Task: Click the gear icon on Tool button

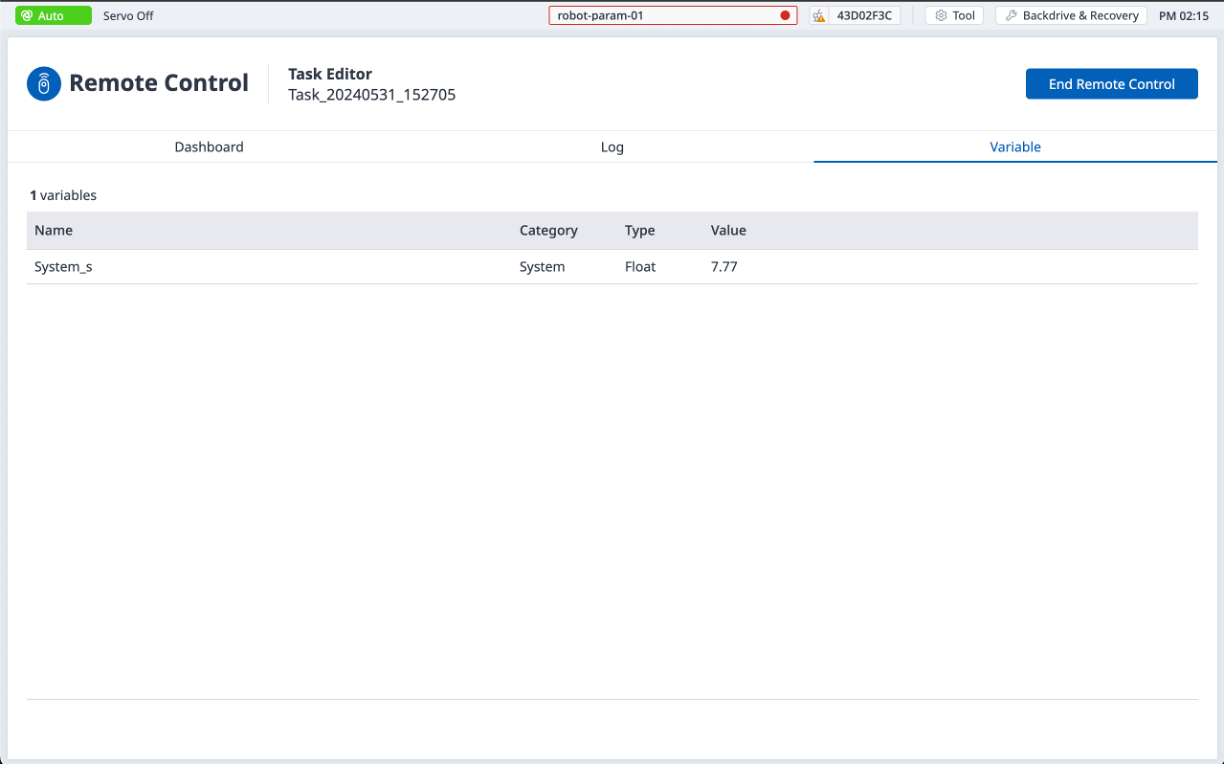Action: (x=940, y=16)
